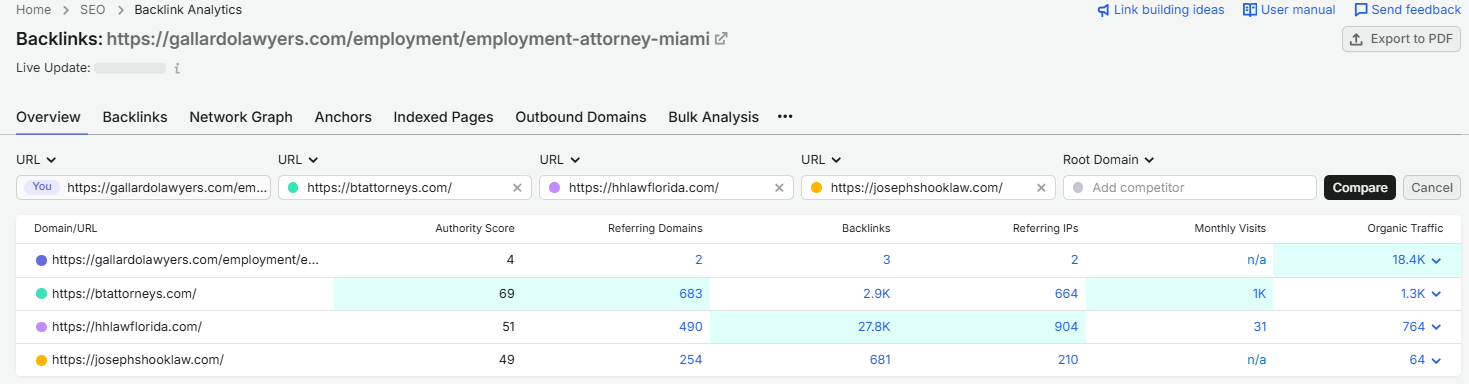Remove hhlawflorida.com competitor with X
Screen dimensions: 1469x384
click(779, 188)
